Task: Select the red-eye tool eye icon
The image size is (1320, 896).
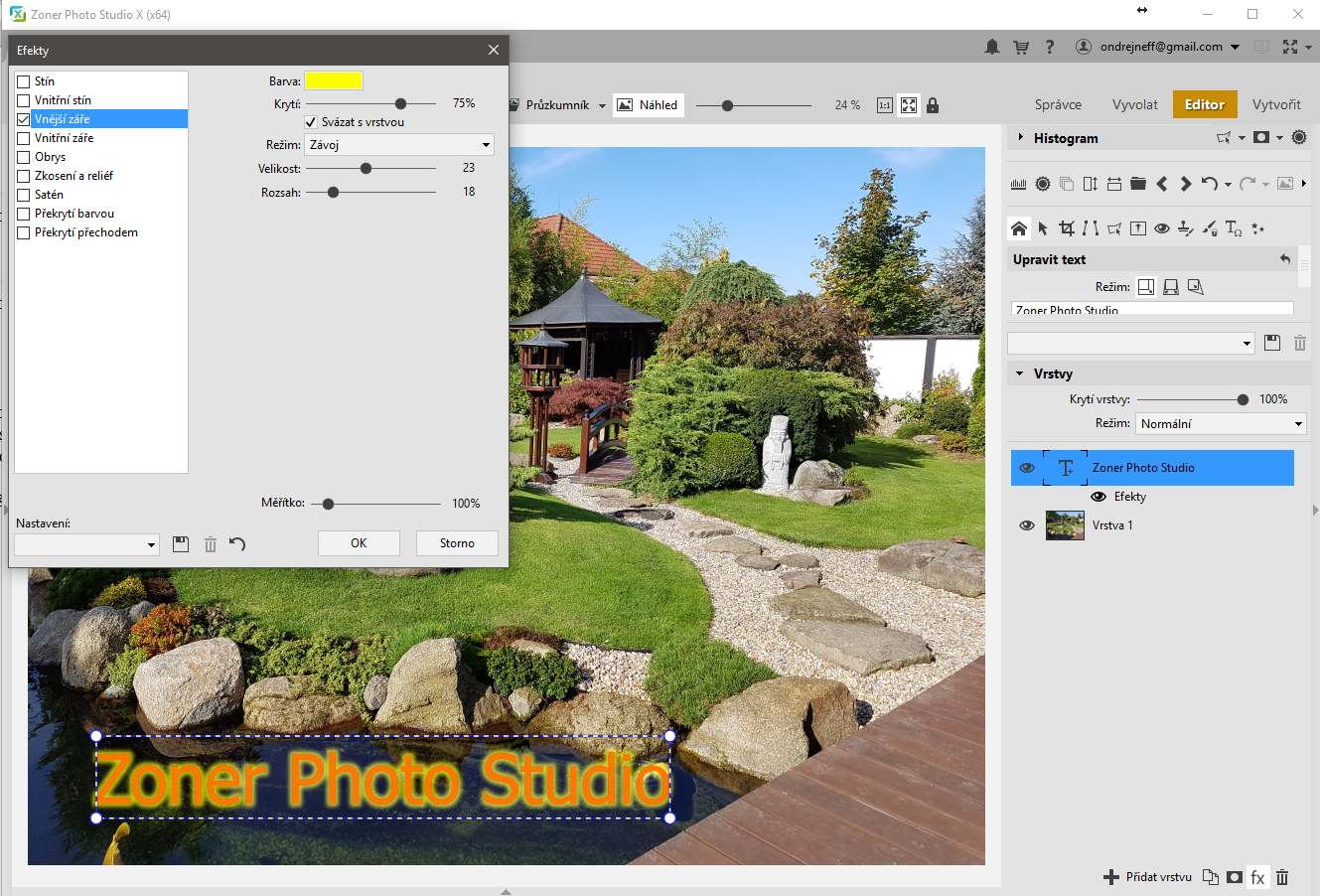Action: pos(1162,228)
